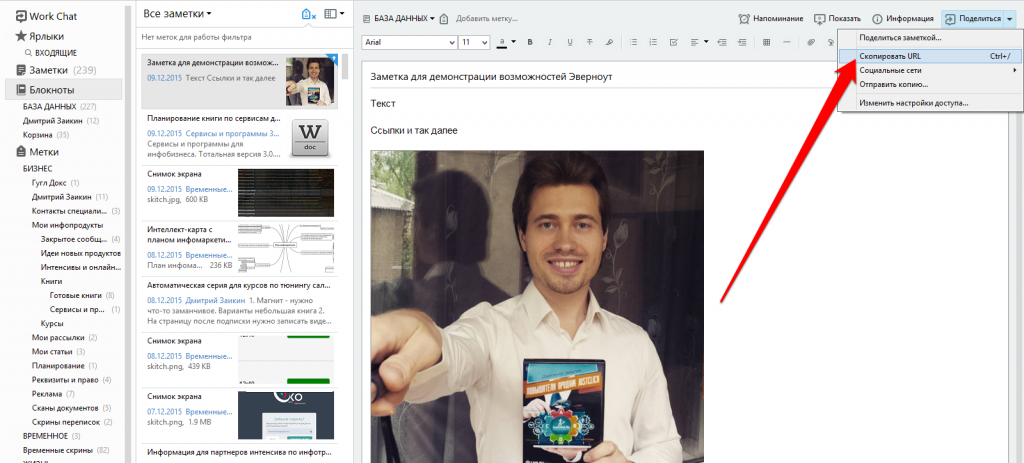Screen dimensions: 1024x463
Task: Open the alignment dropdown arrow
Action: coord(706,42)
